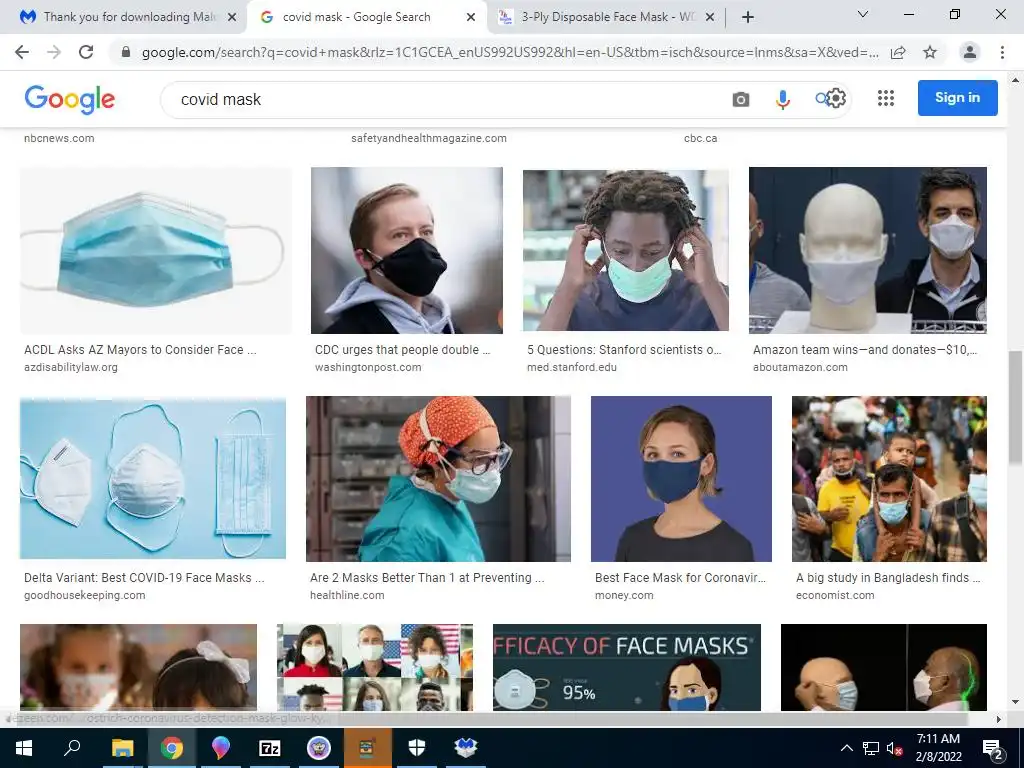Close the 3-Ply Disposable Face Mask tab

click(711, 18)
